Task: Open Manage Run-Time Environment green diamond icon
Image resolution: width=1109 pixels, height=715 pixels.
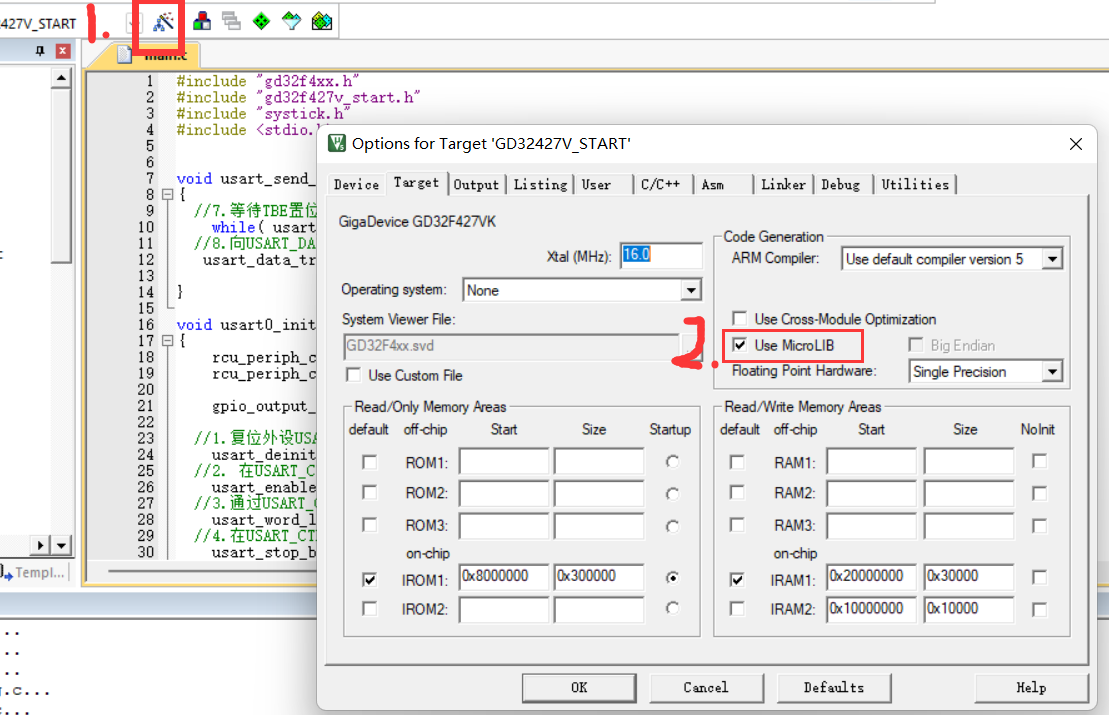Action: [262, 21]
